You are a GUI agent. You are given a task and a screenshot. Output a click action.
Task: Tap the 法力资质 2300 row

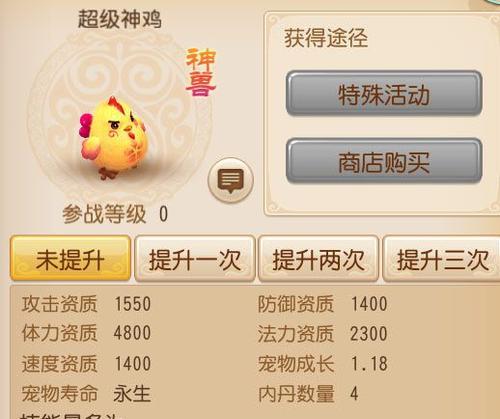tap(323, 334)
